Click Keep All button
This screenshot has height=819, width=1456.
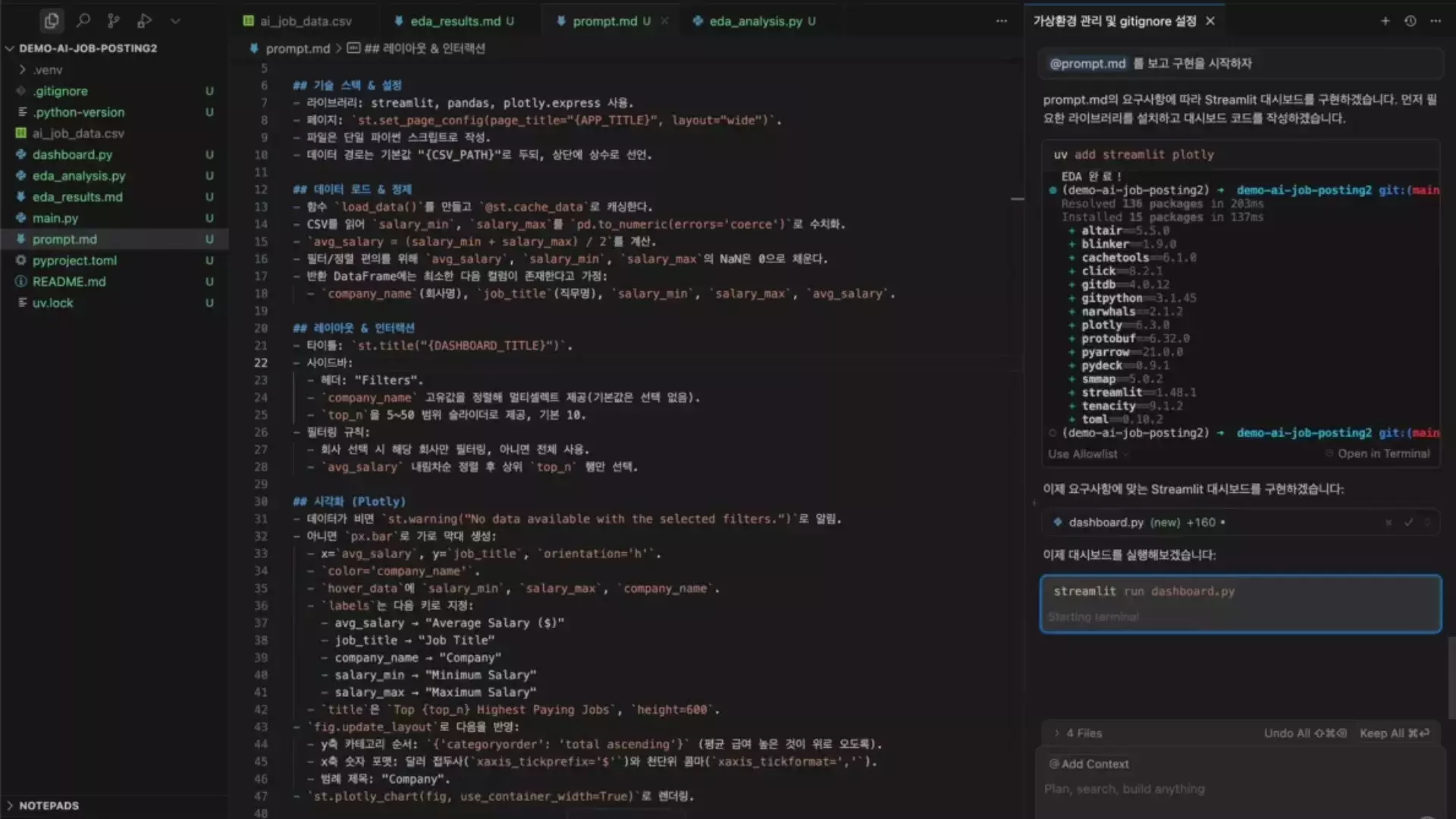(1394, 733)
